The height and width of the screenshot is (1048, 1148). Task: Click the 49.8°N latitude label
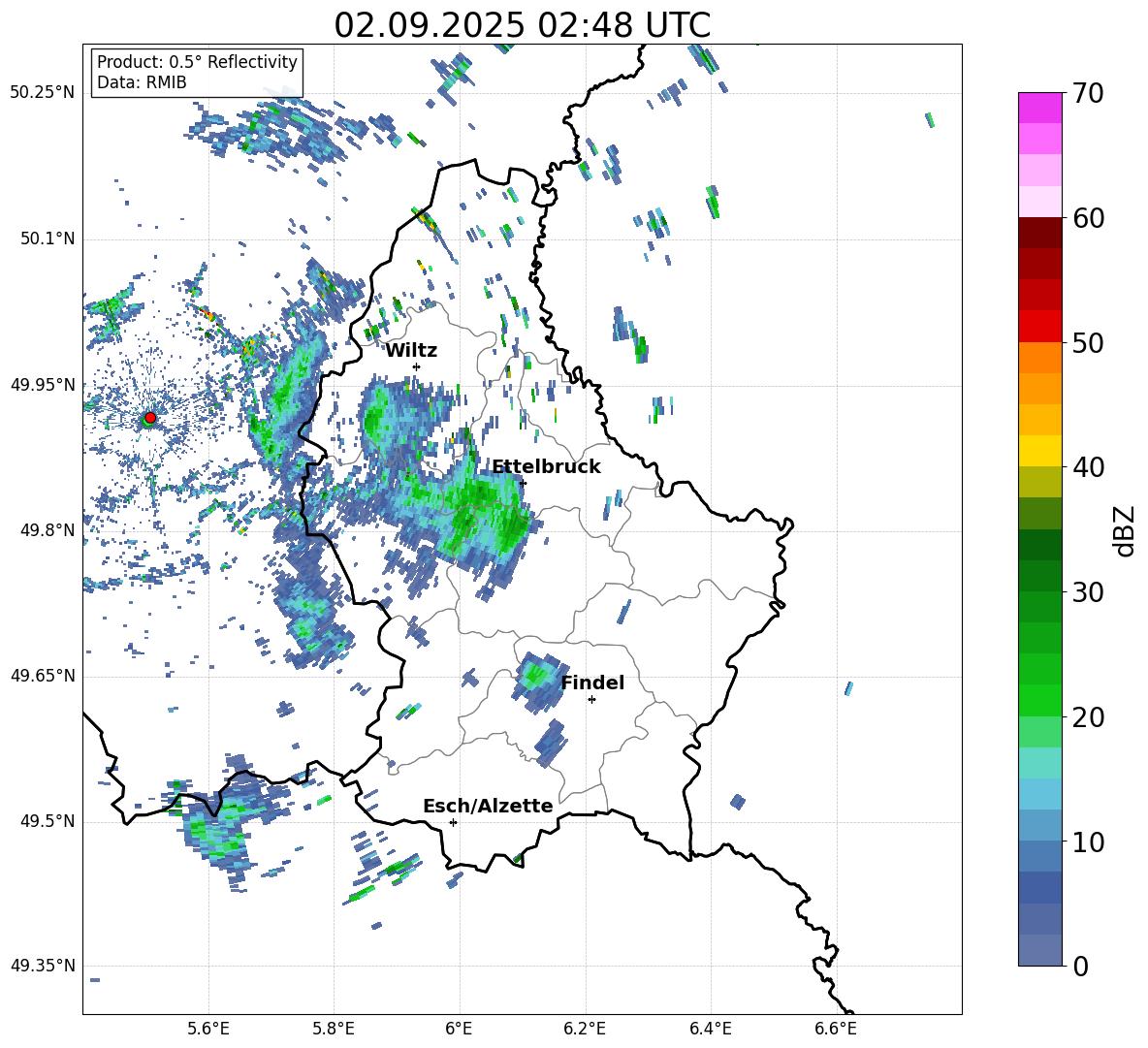(47, 530)
